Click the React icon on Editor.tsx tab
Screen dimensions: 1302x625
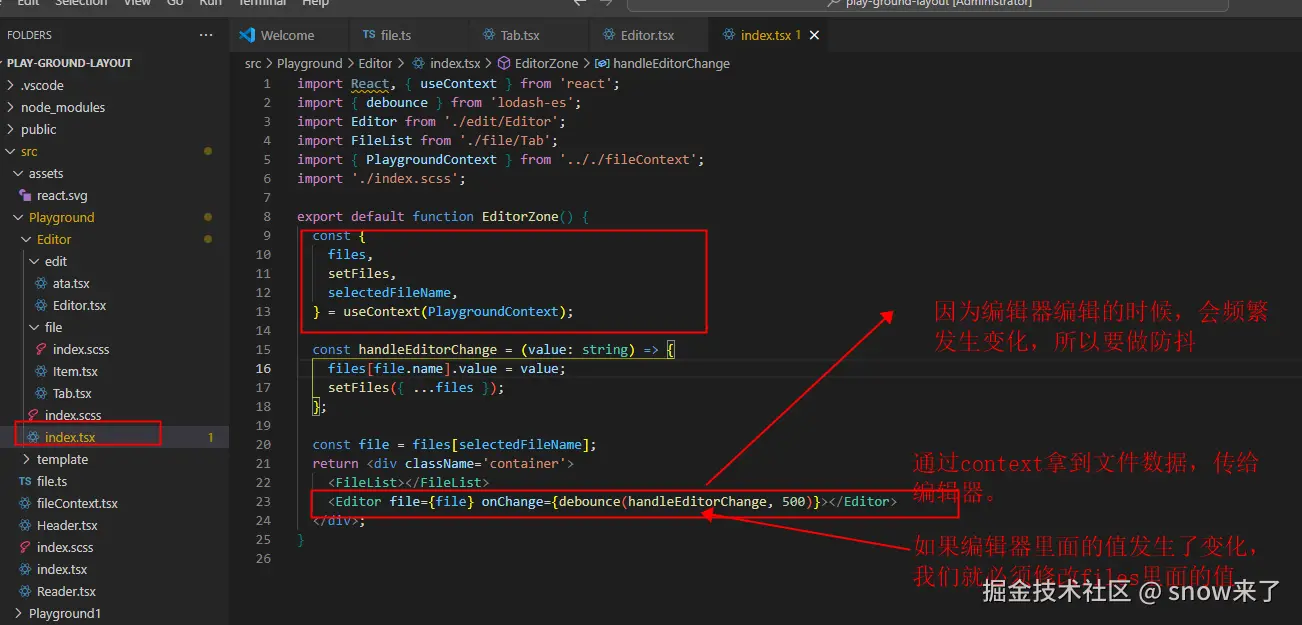[608, 35]
